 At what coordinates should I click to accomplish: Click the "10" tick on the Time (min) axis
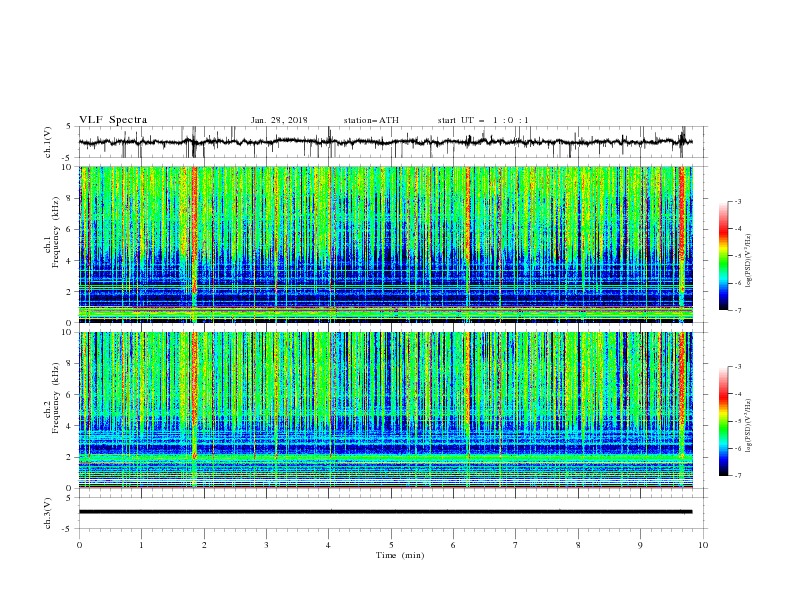[703, 545]
